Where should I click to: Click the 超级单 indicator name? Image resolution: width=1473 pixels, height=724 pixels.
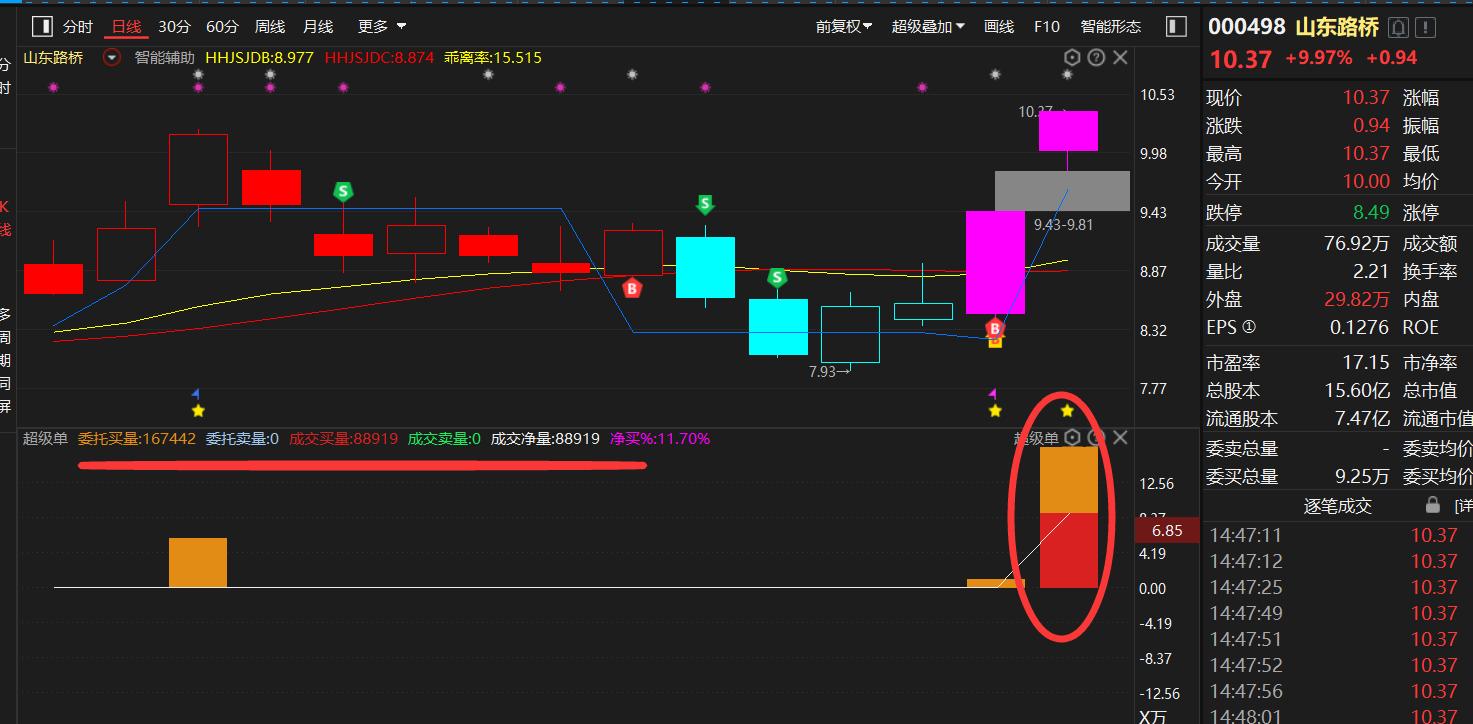[45, 438]
